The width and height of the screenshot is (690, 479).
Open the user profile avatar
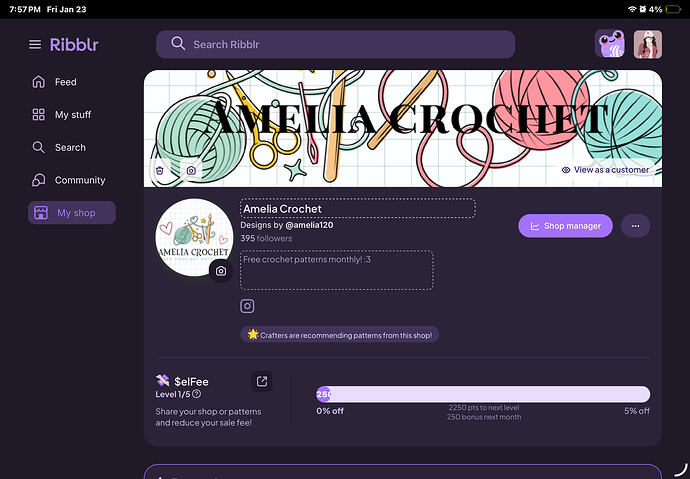[648, 44]
